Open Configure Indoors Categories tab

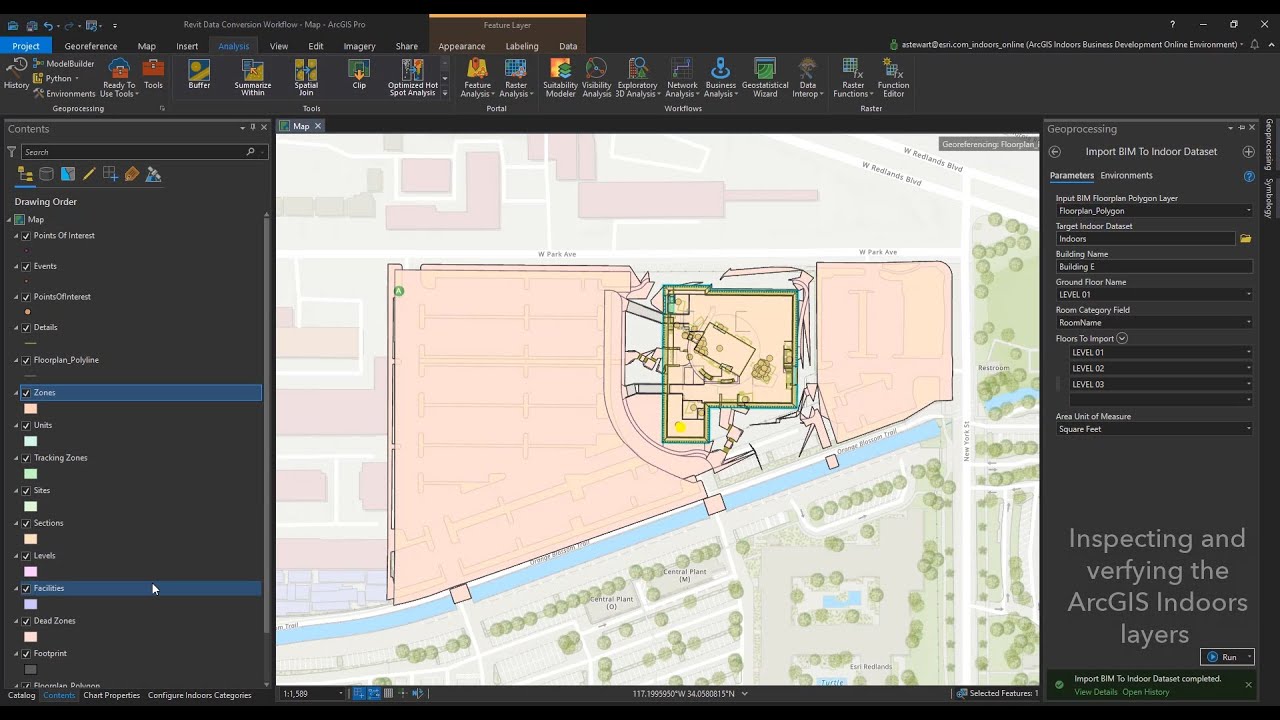(200, 695)
